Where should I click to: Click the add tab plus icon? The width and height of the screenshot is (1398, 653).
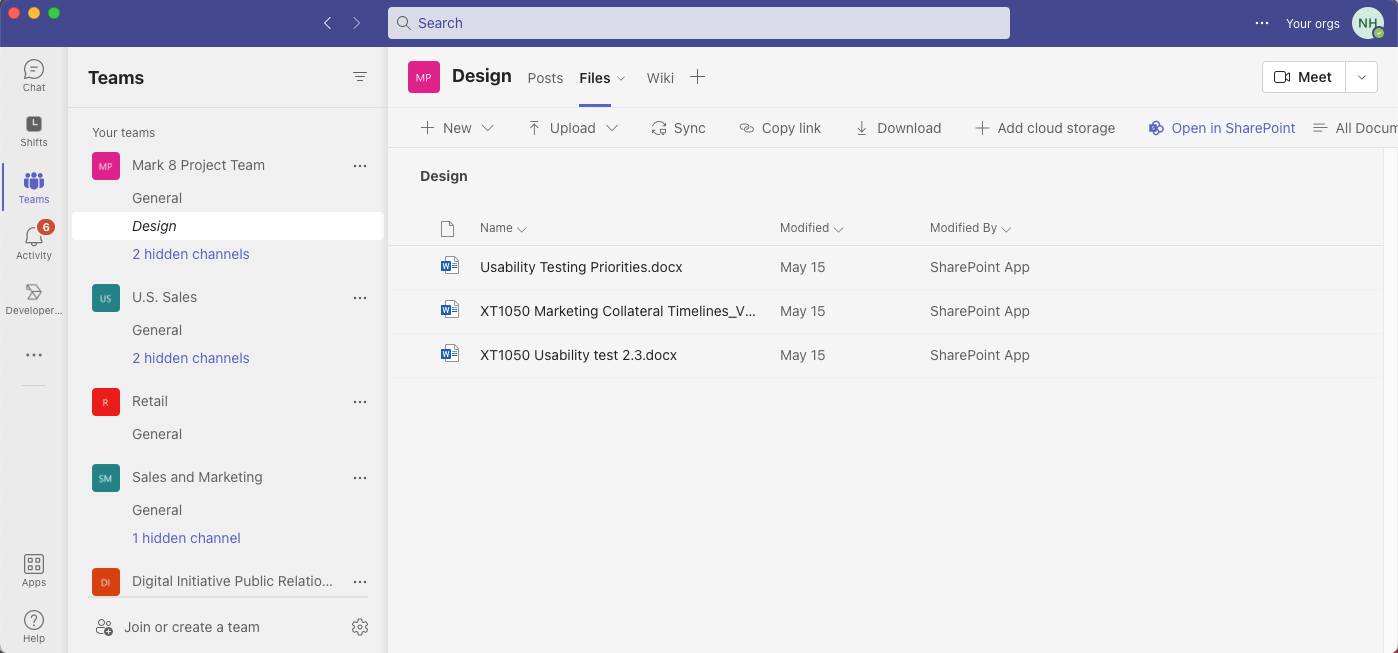[698, 77]
